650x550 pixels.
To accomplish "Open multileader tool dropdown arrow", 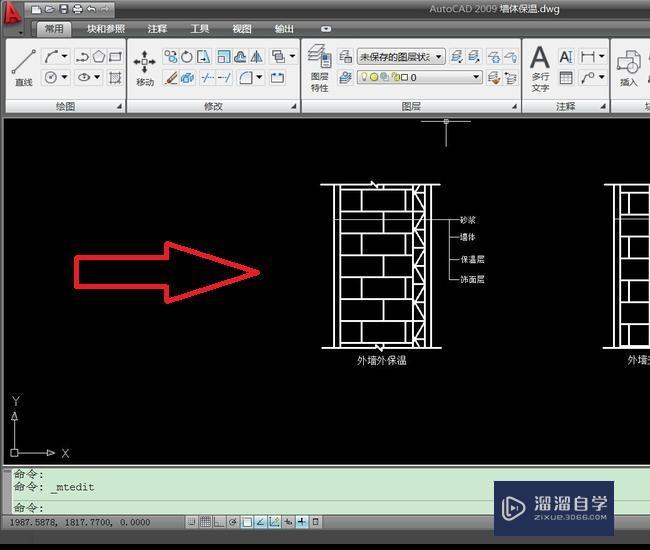I will (x=601, y=77).
